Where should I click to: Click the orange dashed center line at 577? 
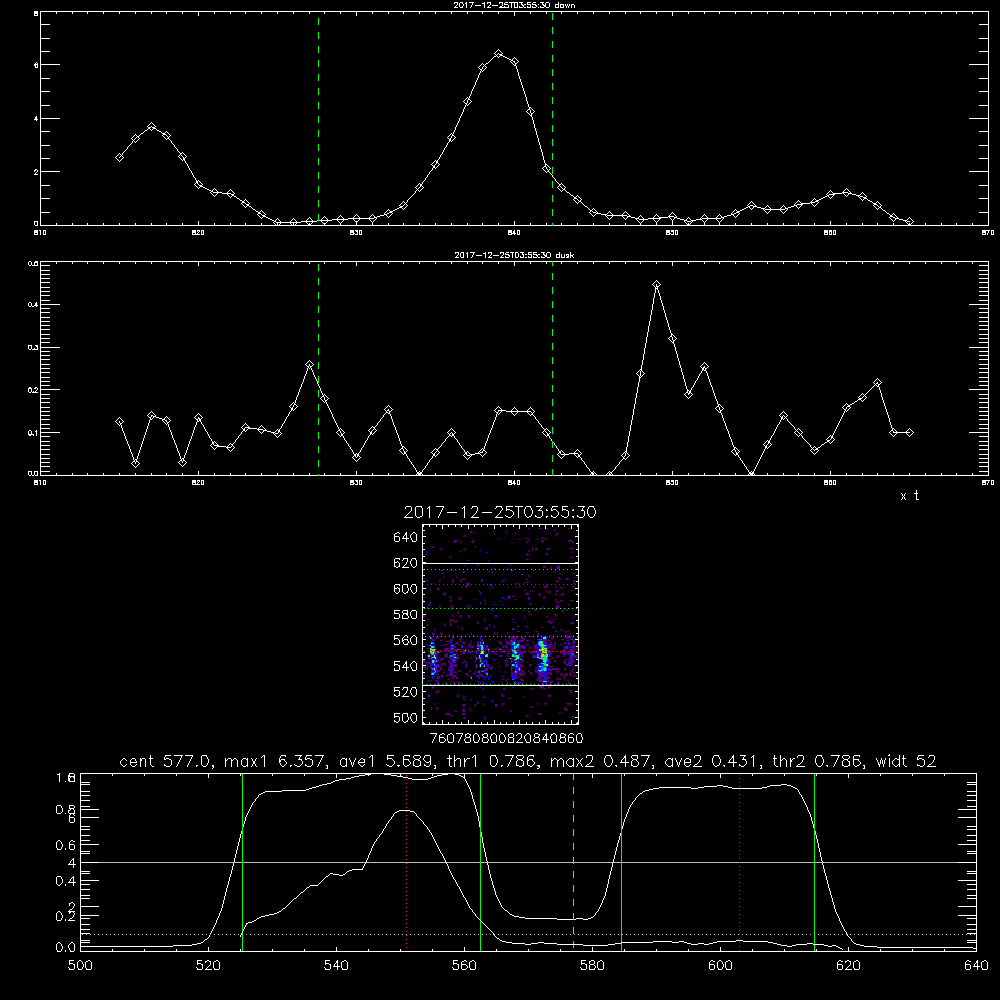pyautogui.click(x=573, y=861)
